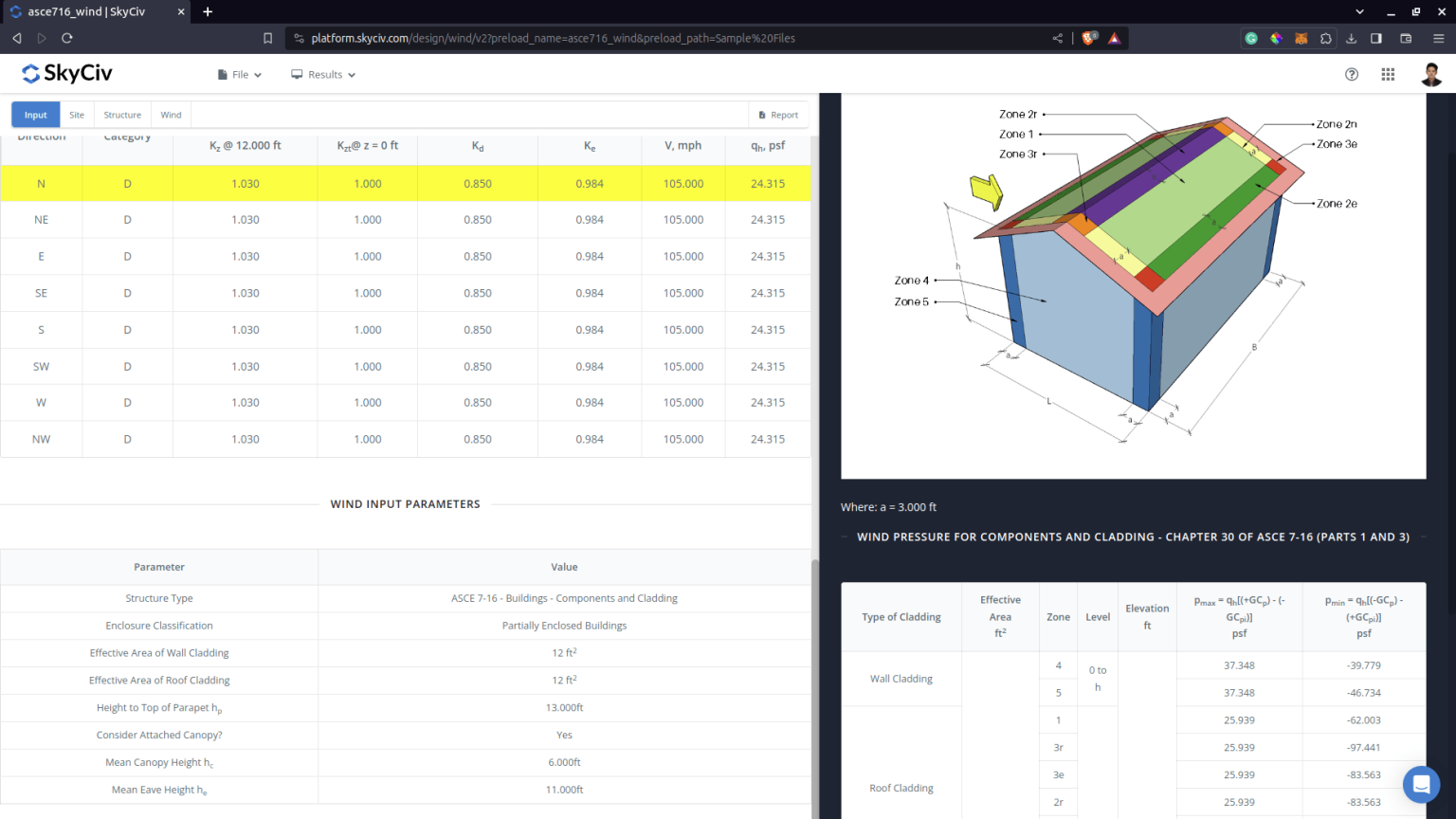Click the Report button
The width and height of the screenshot is (1456, 819).
(x=778, y=114)
